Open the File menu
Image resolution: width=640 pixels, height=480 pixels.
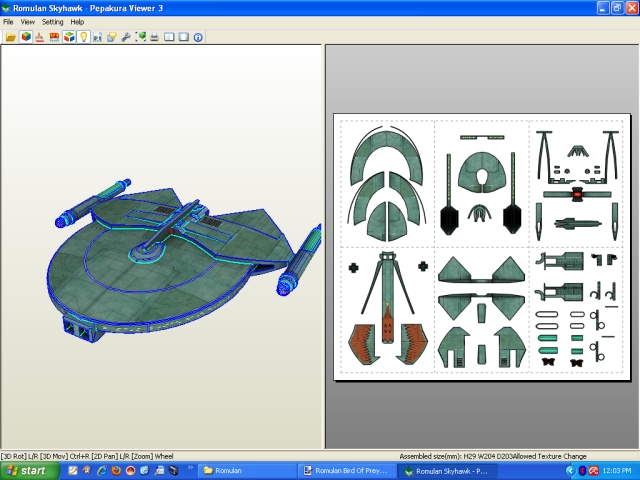(8, 22)
